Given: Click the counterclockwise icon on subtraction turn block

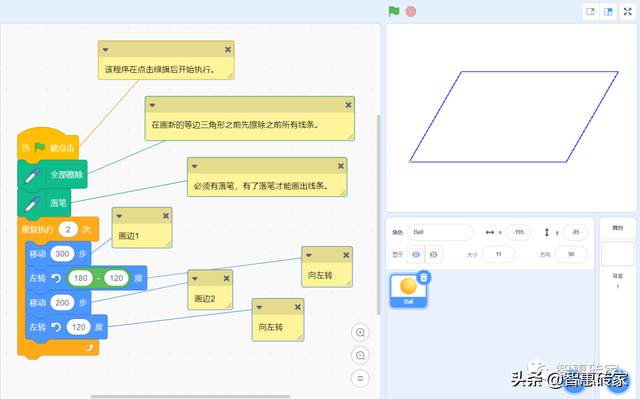Looking at the screenshot, I should pyautogui.click(x=56, y=278).
